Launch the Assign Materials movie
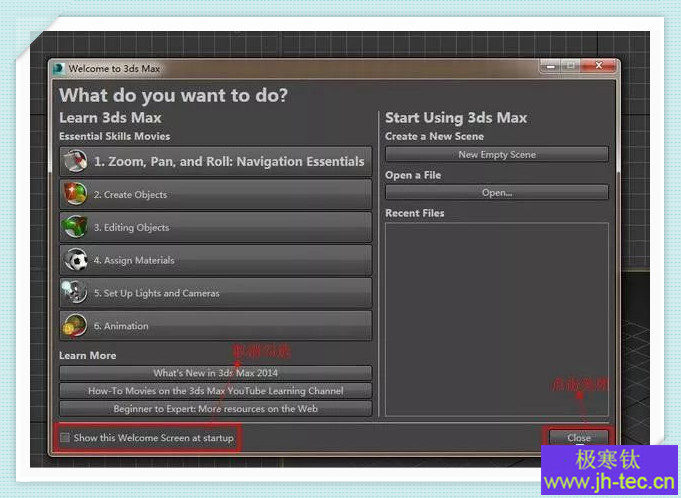The width and height of the screenshot is (681, 498). 215,260
